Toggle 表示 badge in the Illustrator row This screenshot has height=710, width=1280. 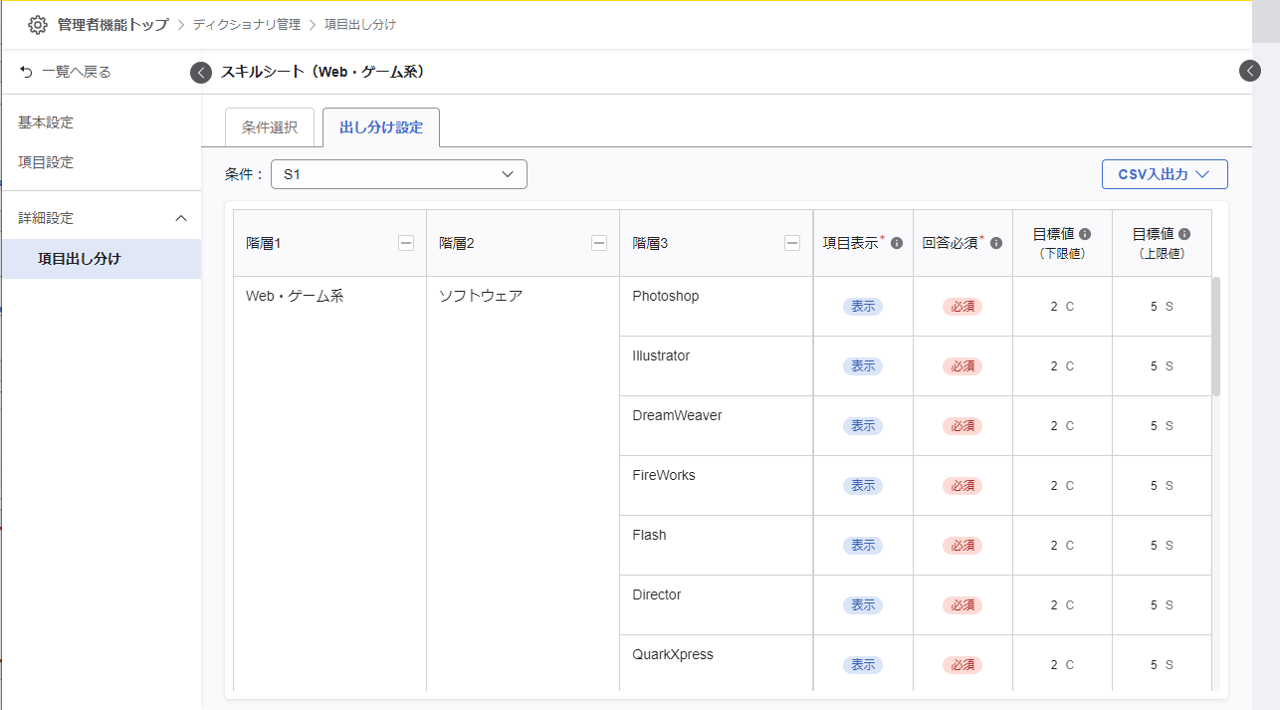[x=863, y=367]
